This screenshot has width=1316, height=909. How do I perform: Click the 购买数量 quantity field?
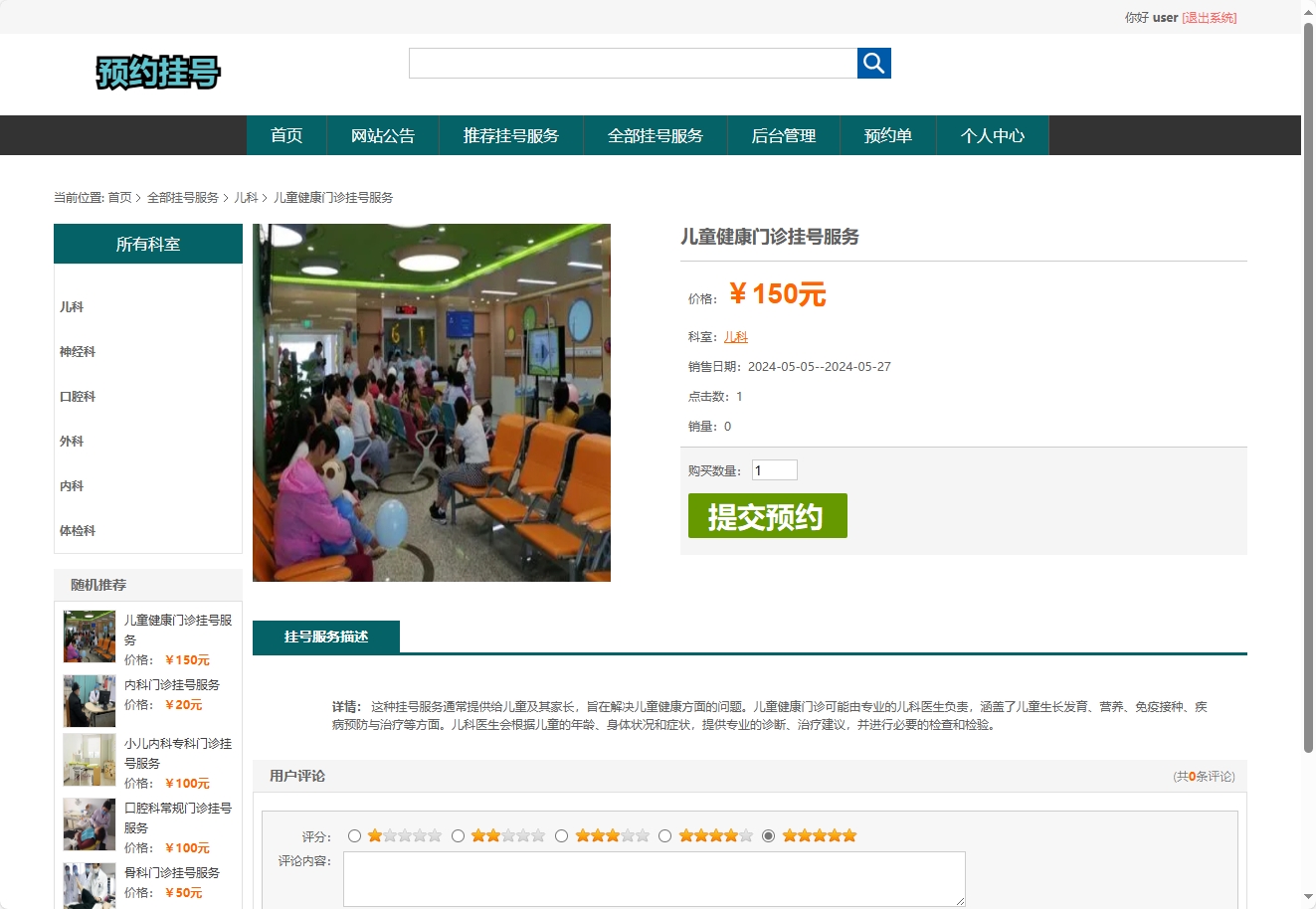pos(775,470)
